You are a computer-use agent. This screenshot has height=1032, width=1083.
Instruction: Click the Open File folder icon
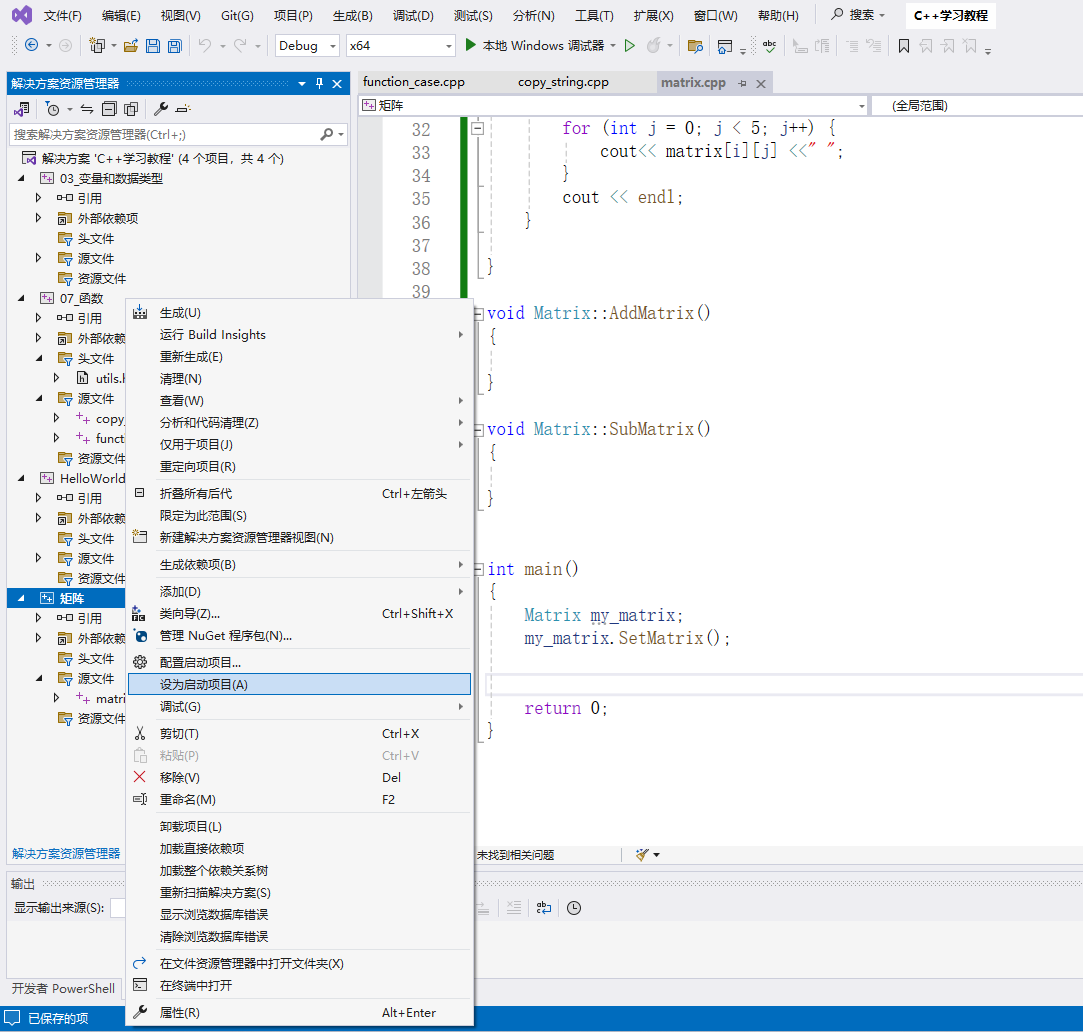pos(131,46)
